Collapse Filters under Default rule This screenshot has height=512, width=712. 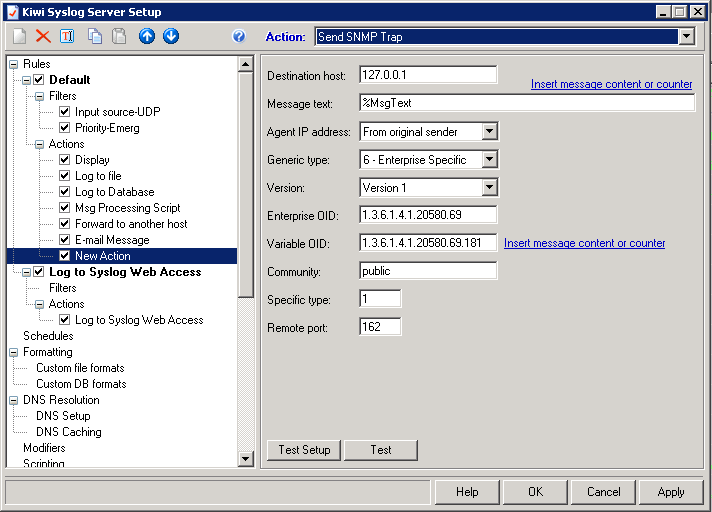pyautogui.click(x=40, y=96)
